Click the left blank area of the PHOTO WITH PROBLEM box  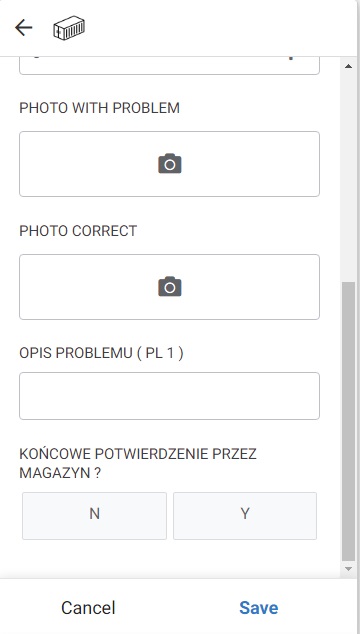pyautogui.click(x=81, y=164)
